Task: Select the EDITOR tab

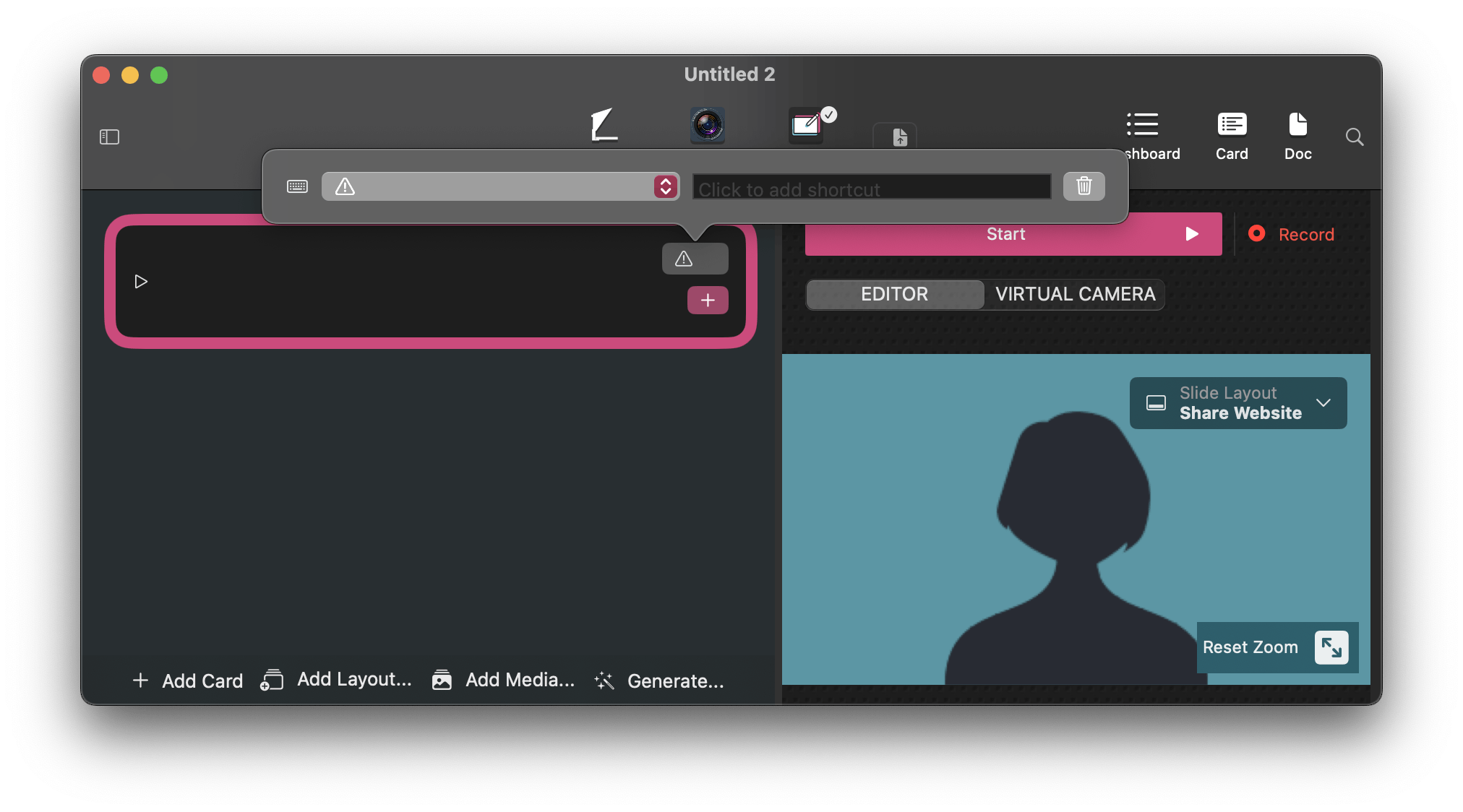Action: click(x=894, y=294)
